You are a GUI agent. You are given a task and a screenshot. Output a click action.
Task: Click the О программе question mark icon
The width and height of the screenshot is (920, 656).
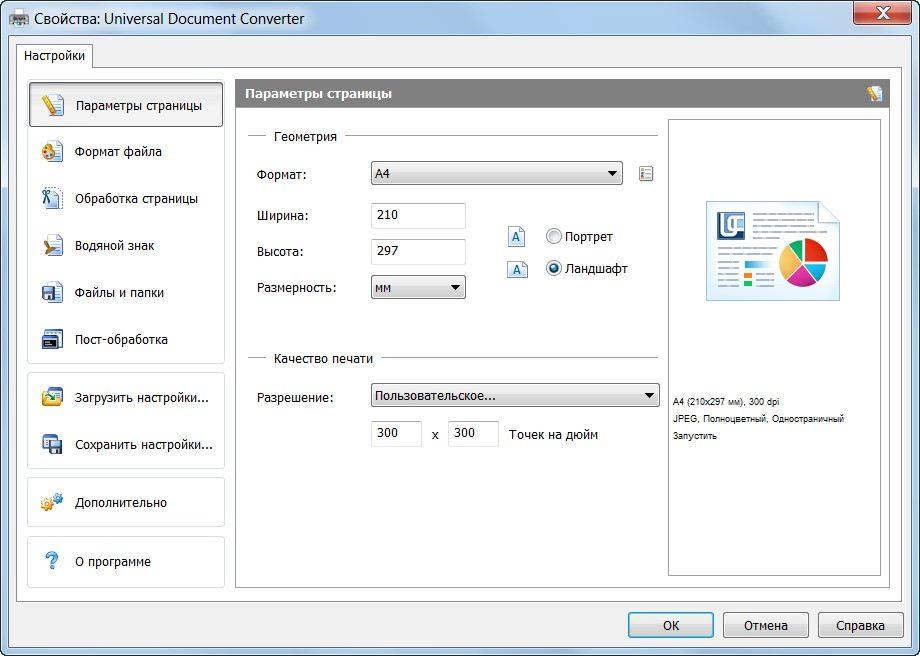point(52,561)
